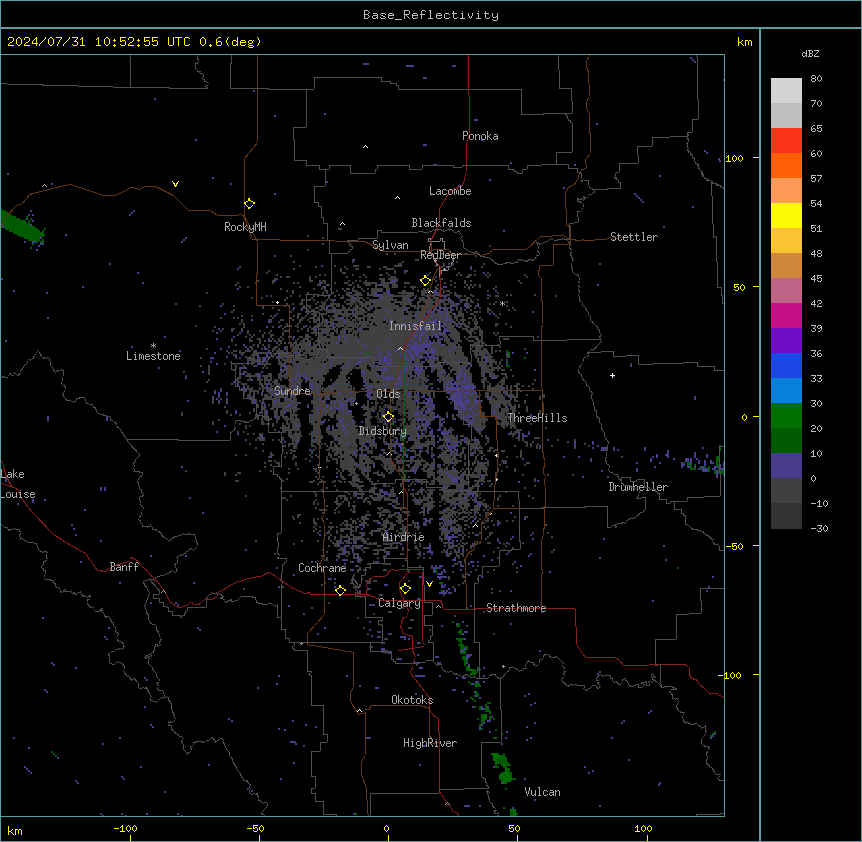Pick the yellow 54–51 dBZ legend swatch
This screenshot has width=862, height=842.
786,215
